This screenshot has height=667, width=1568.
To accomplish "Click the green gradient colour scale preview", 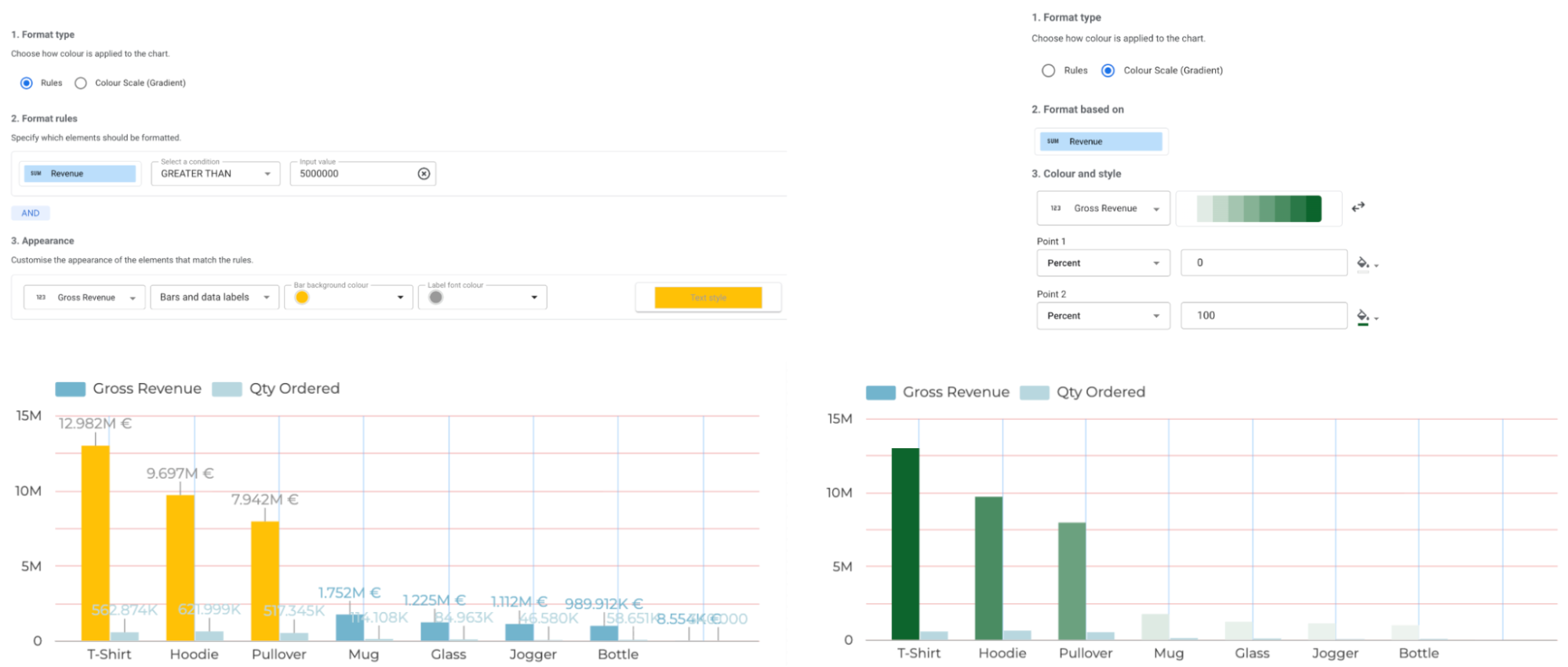I will (1259, 209).
